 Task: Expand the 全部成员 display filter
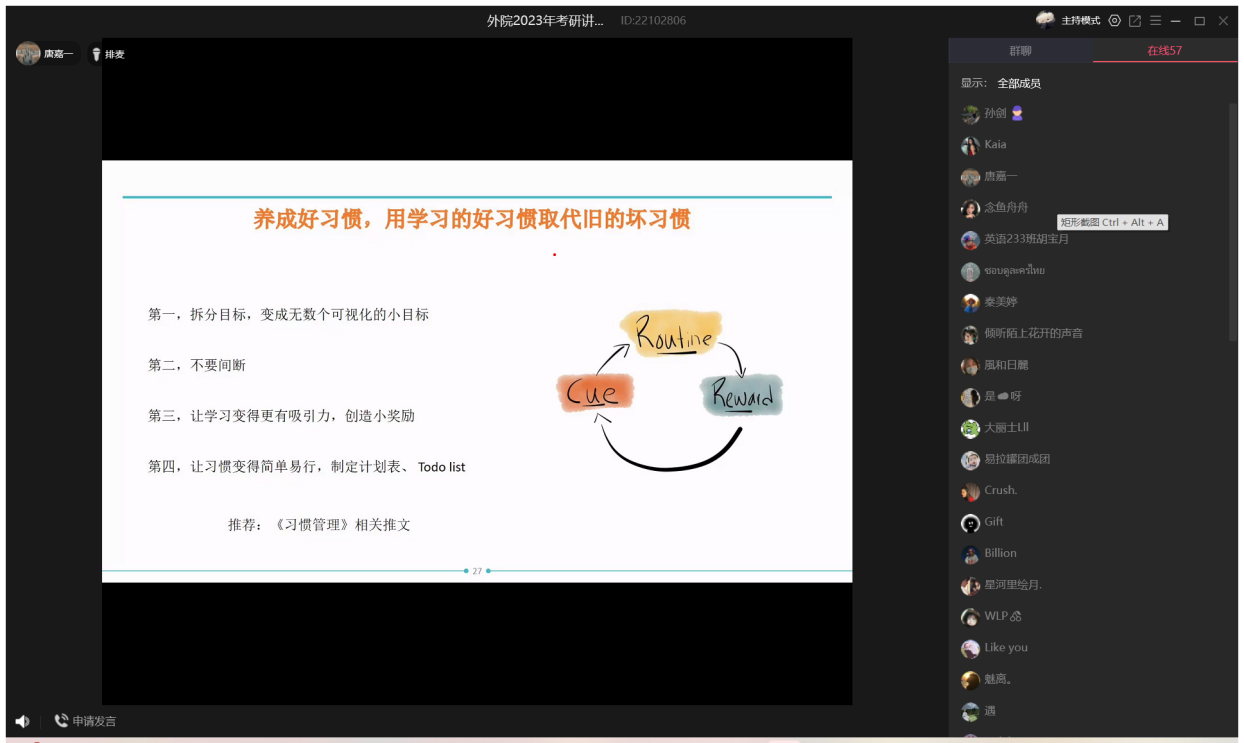pyautogui.click(x=1018, y=83)
